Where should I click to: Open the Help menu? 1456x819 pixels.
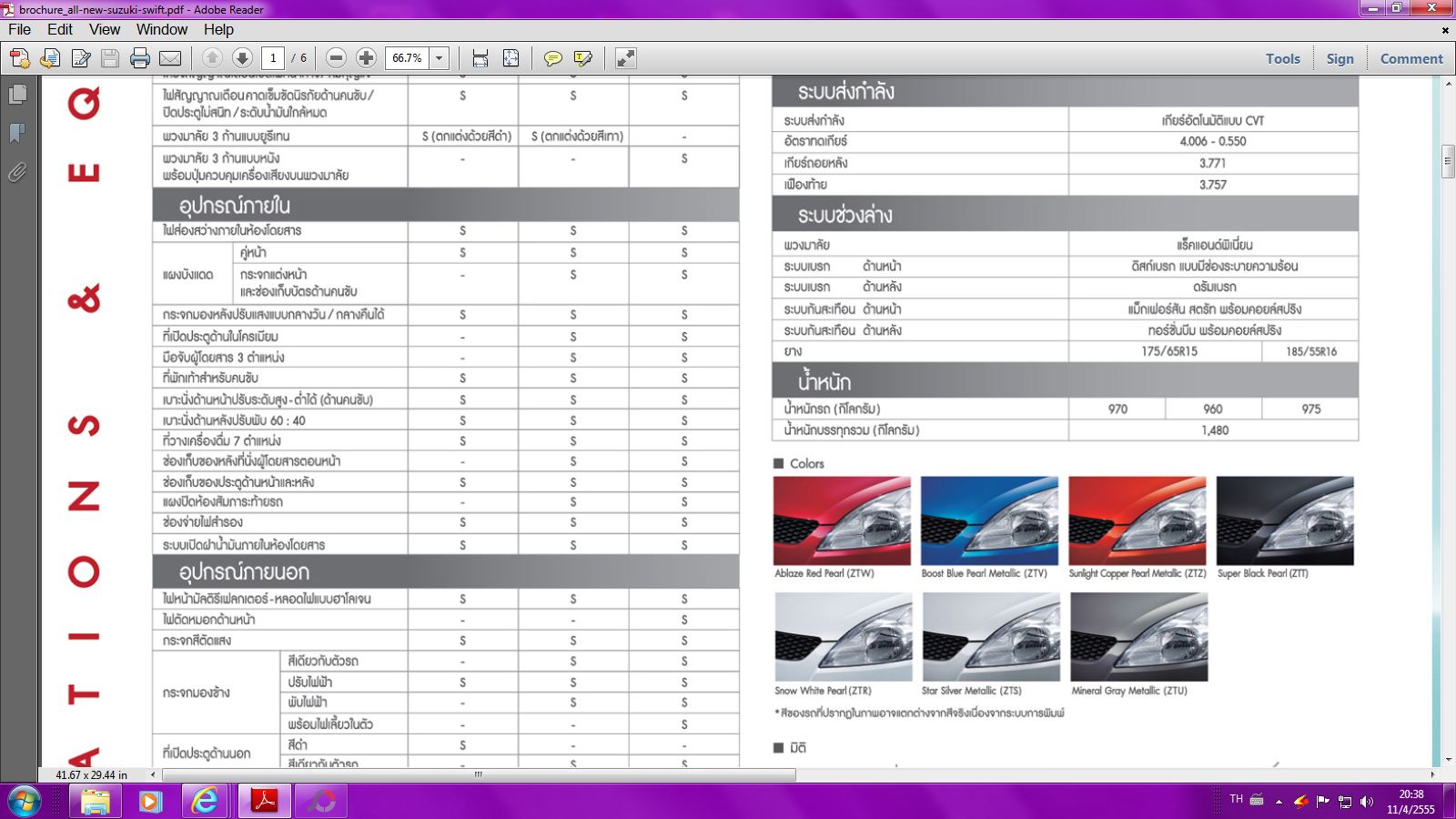(x=218, y=29)
